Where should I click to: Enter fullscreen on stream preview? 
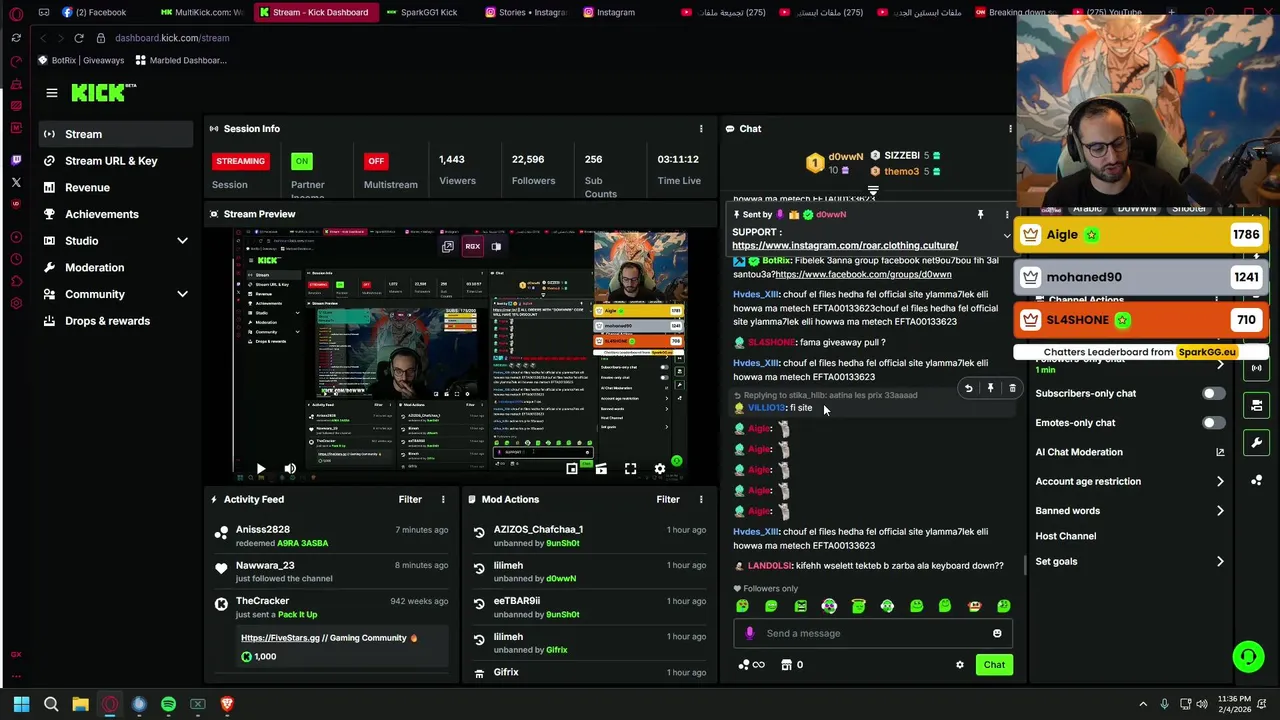tap(630, 468)
